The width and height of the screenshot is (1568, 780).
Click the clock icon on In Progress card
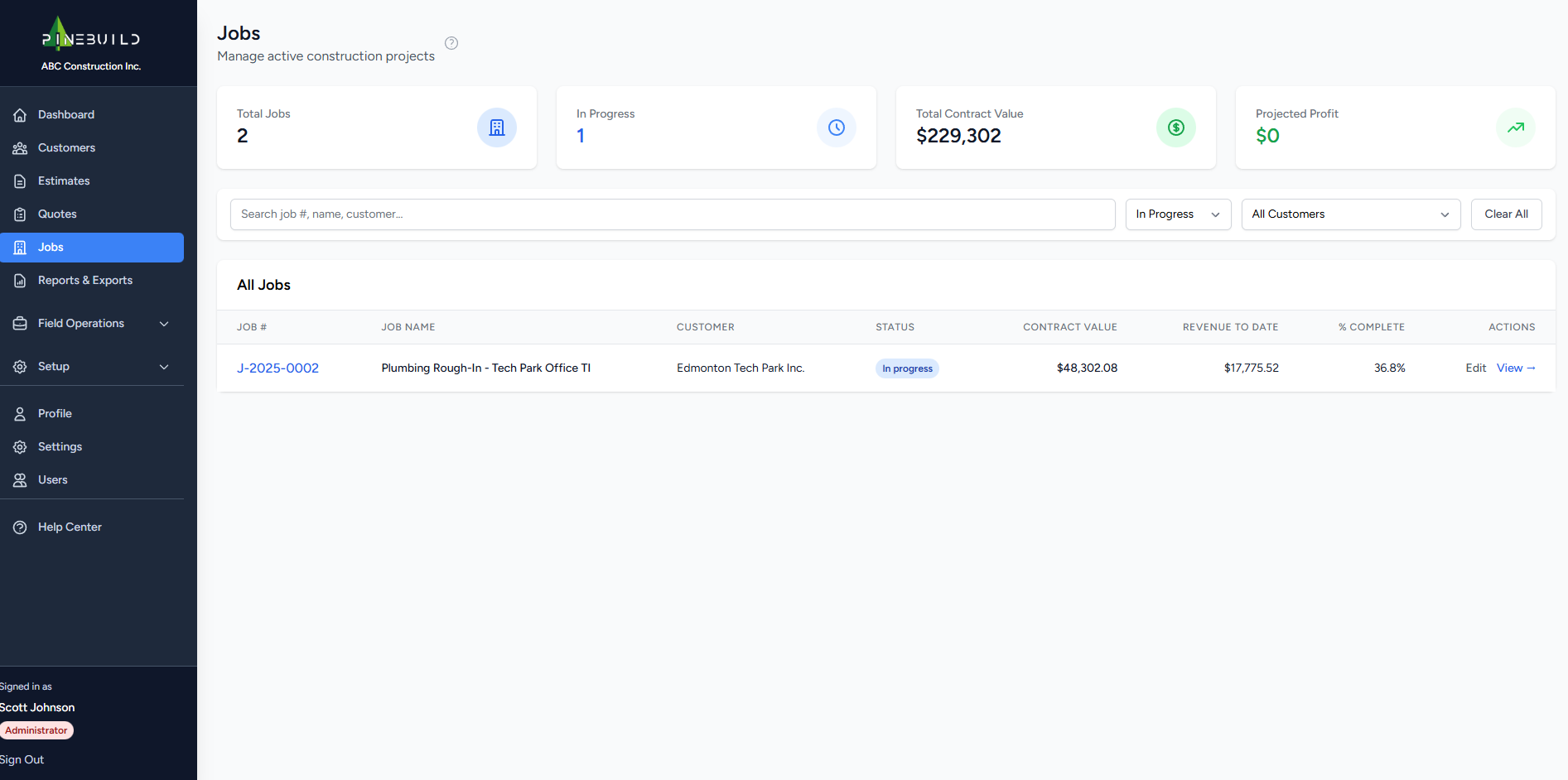coord(836,128)
